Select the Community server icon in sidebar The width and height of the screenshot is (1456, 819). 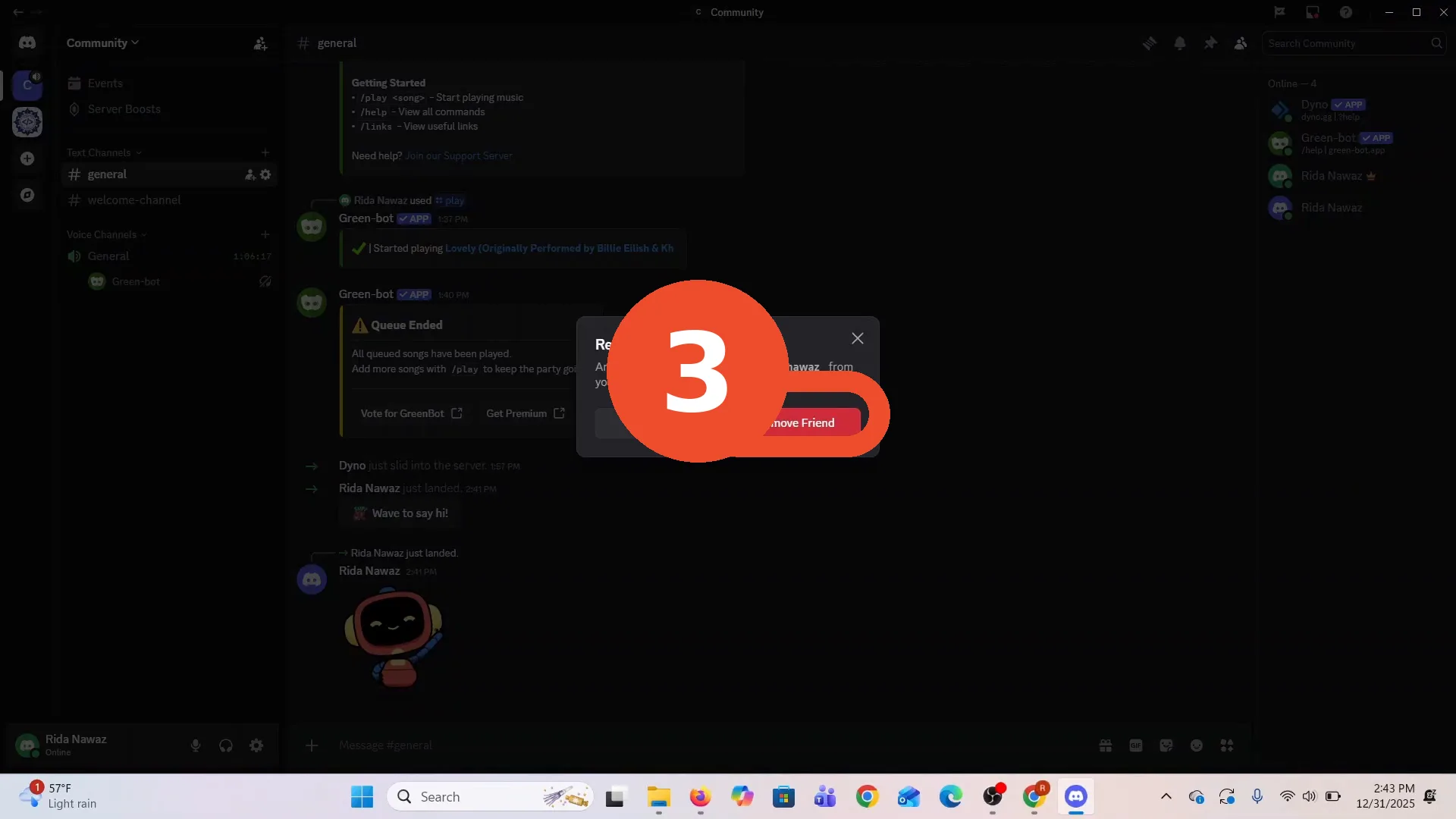(27, 85)
